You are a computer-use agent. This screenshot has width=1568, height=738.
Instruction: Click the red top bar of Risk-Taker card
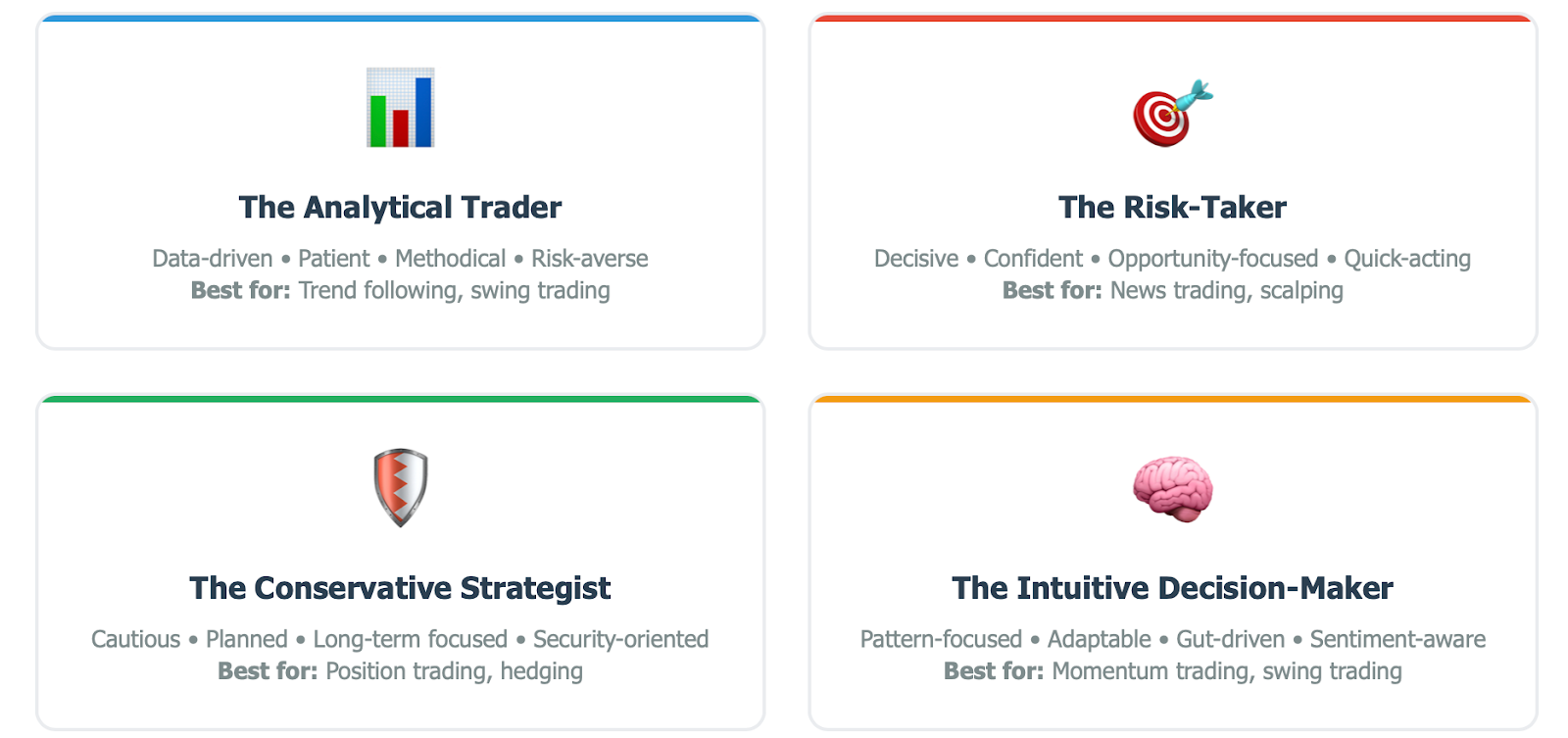pyautogui.click(x=1173, y=18)
